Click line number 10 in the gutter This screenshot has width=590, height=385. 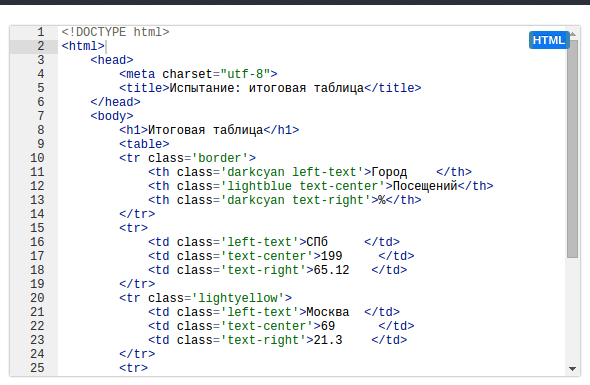coord(37,158)
